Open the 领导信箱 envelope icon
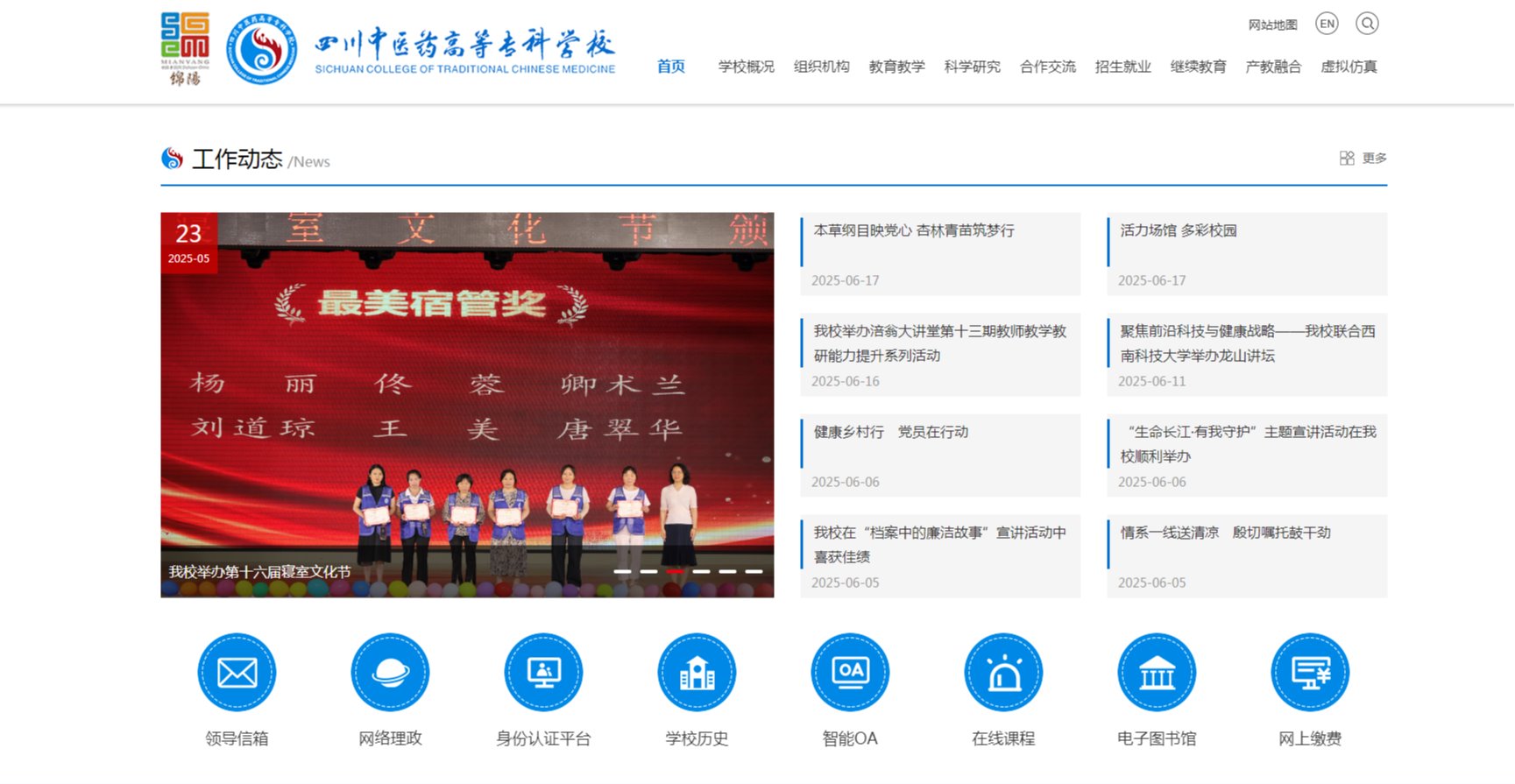The image size is (1515, 784). pyautogui.click(x=237, y=673)
